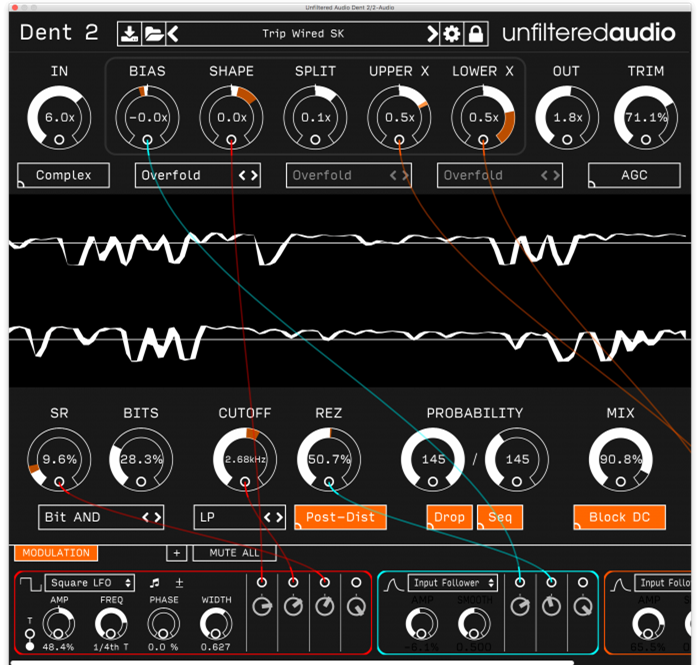700x665 pixels.
Task: Click the LFO FREQ knob
Action: coord(111,624)
